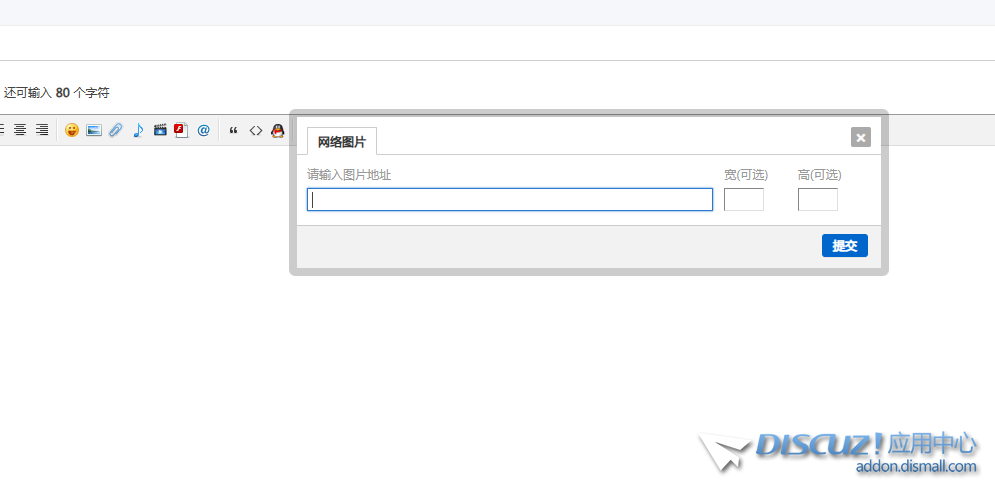Click the center align icon

tap(20, 130)
